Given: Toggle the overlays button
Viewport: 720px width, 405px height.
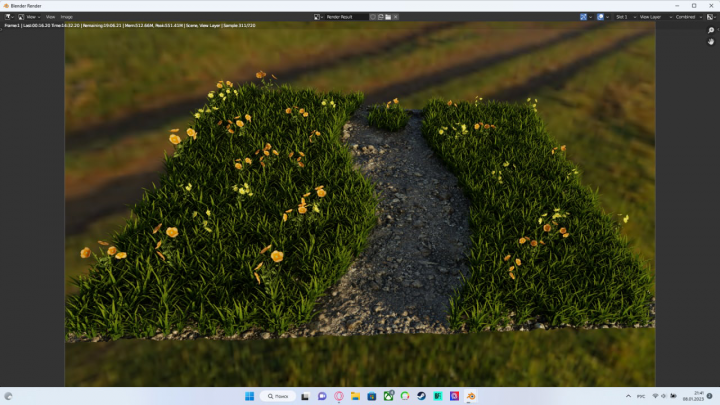Looking at the screenshot, I should pos(600,17).
